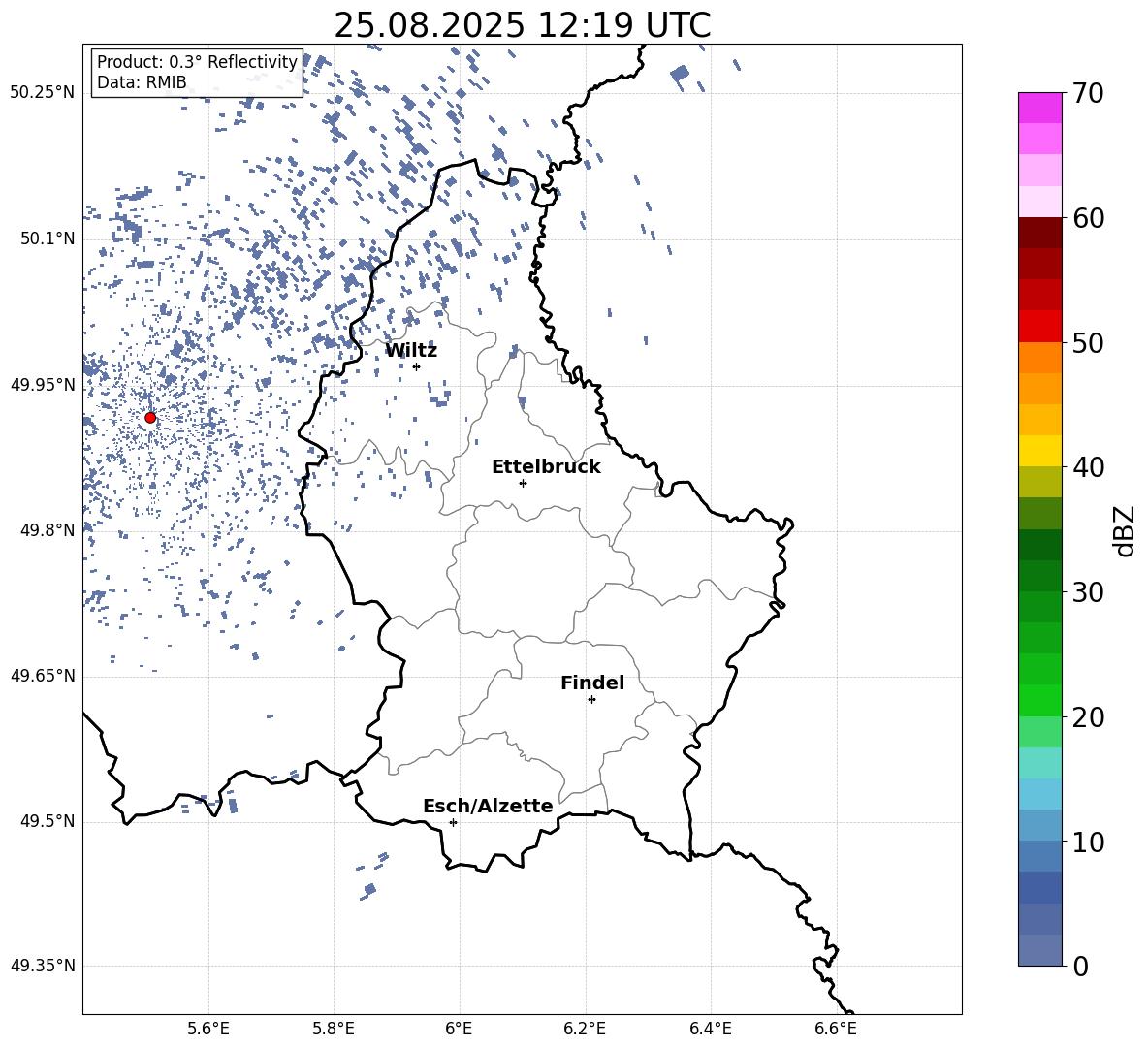Click the 'Findel' map label
1148x1048 pixels.
click(592, 683)
